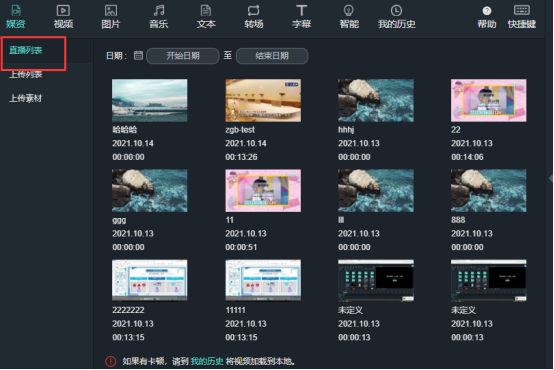Select the 哈哈哈 video thumbnail
This screenshot has height=370, width=554.
pyautogui.click(x=150, y=100)
